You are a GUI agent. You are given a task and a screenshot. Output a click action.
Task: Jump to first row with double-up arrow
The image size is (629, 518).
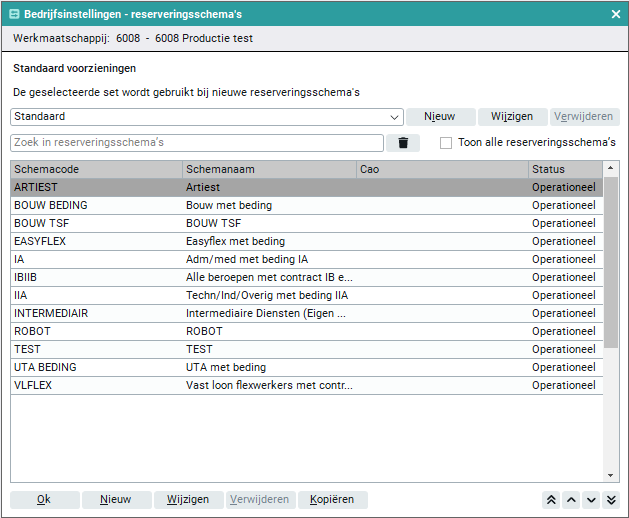click(551, 500)
